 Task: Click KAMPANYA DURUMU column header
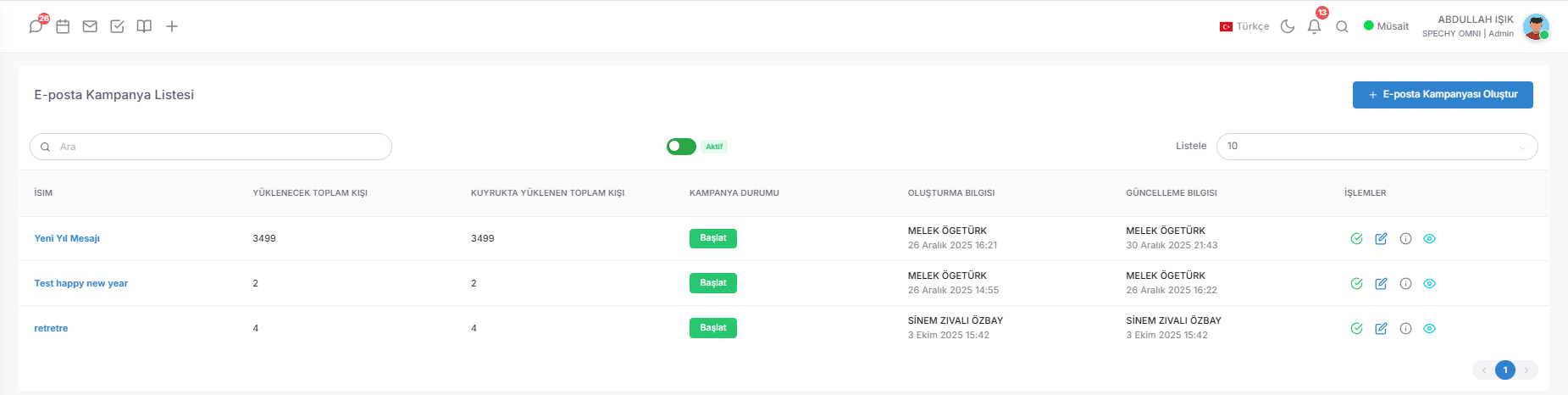point(734,193)
